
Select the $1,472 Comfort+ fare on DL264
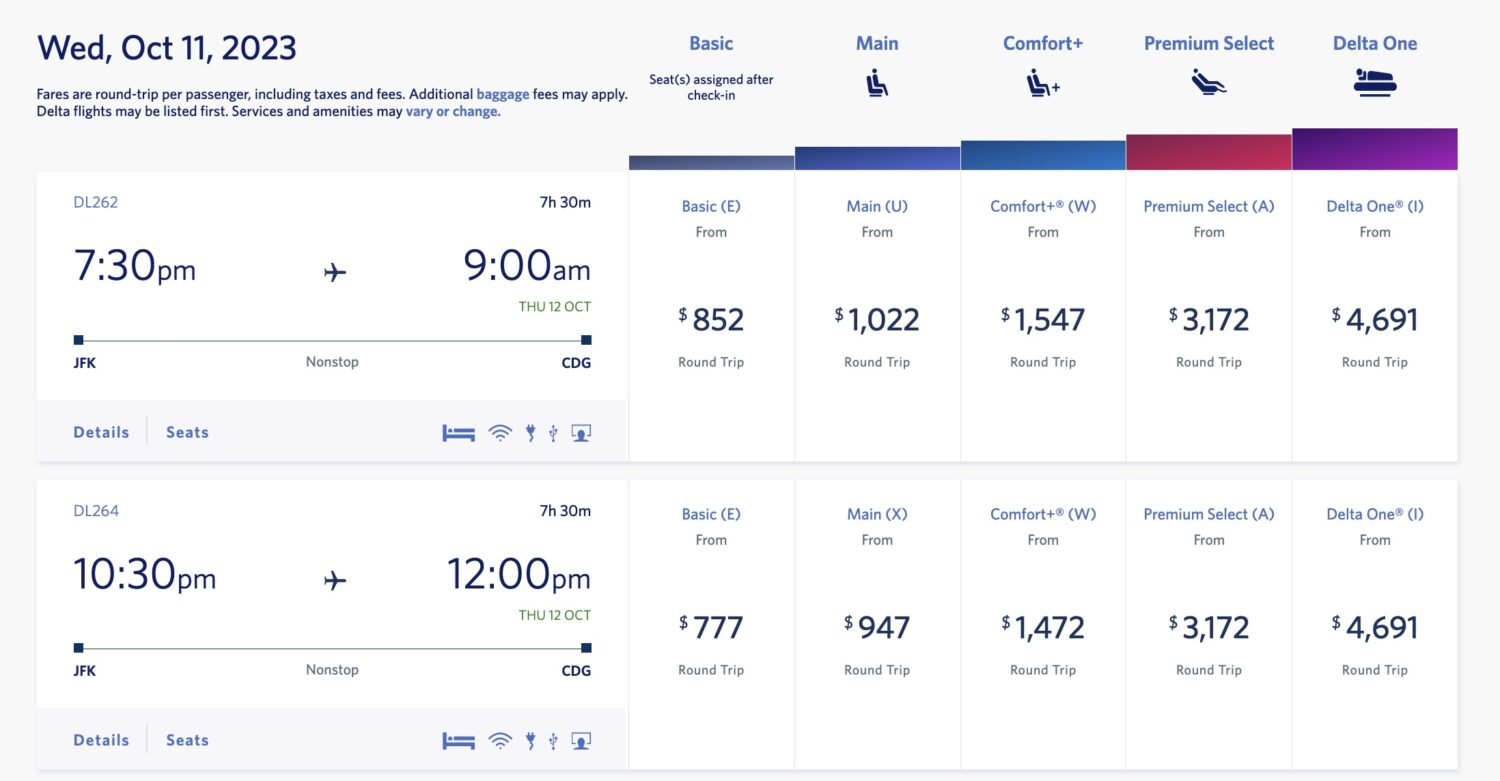1043,627
